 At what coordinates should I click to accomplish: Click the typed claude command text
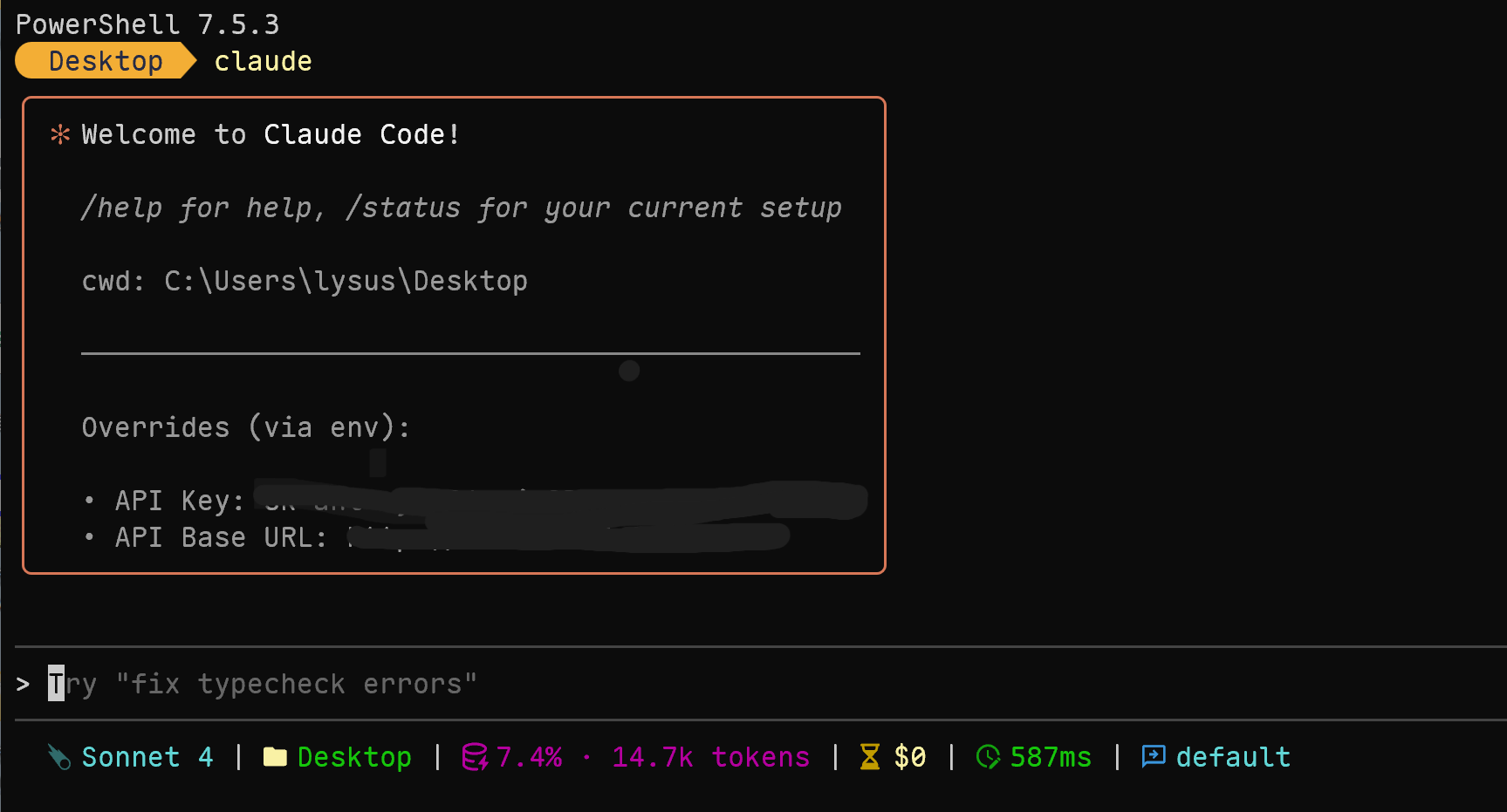click(x=263, y=61)
